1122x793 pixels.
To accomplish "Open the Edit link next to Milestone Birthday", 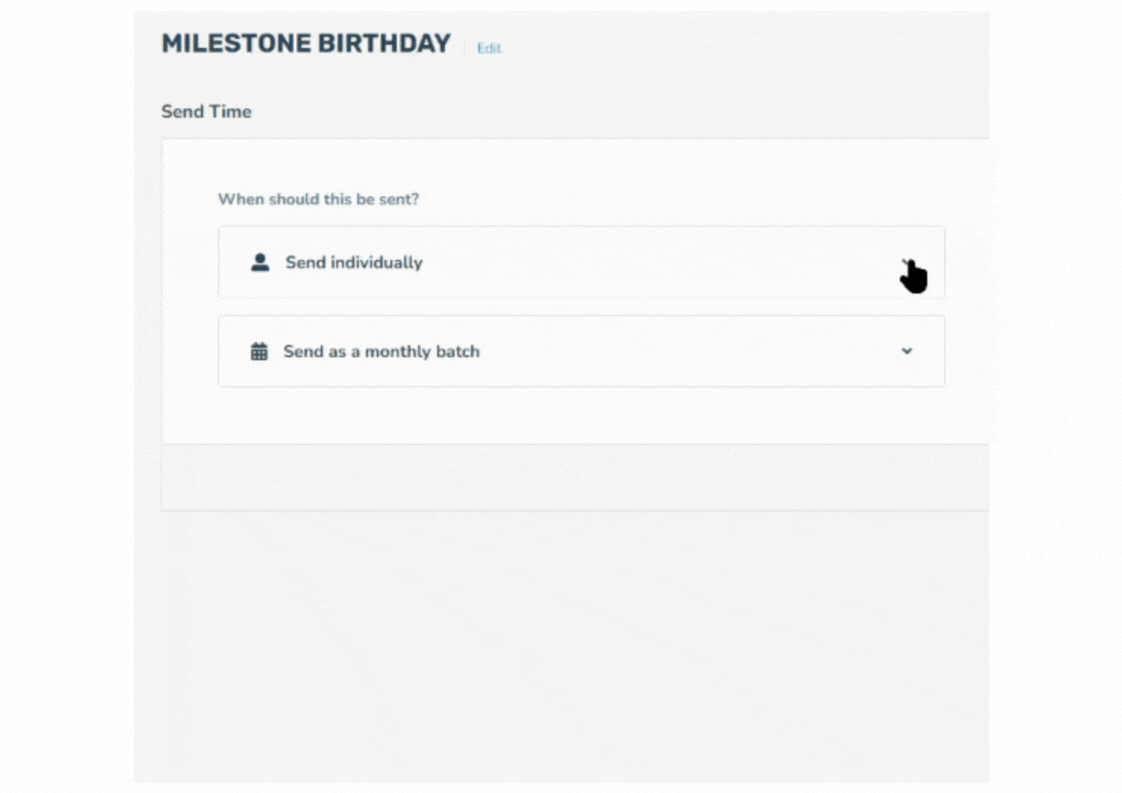I will [x=489, y=48].
